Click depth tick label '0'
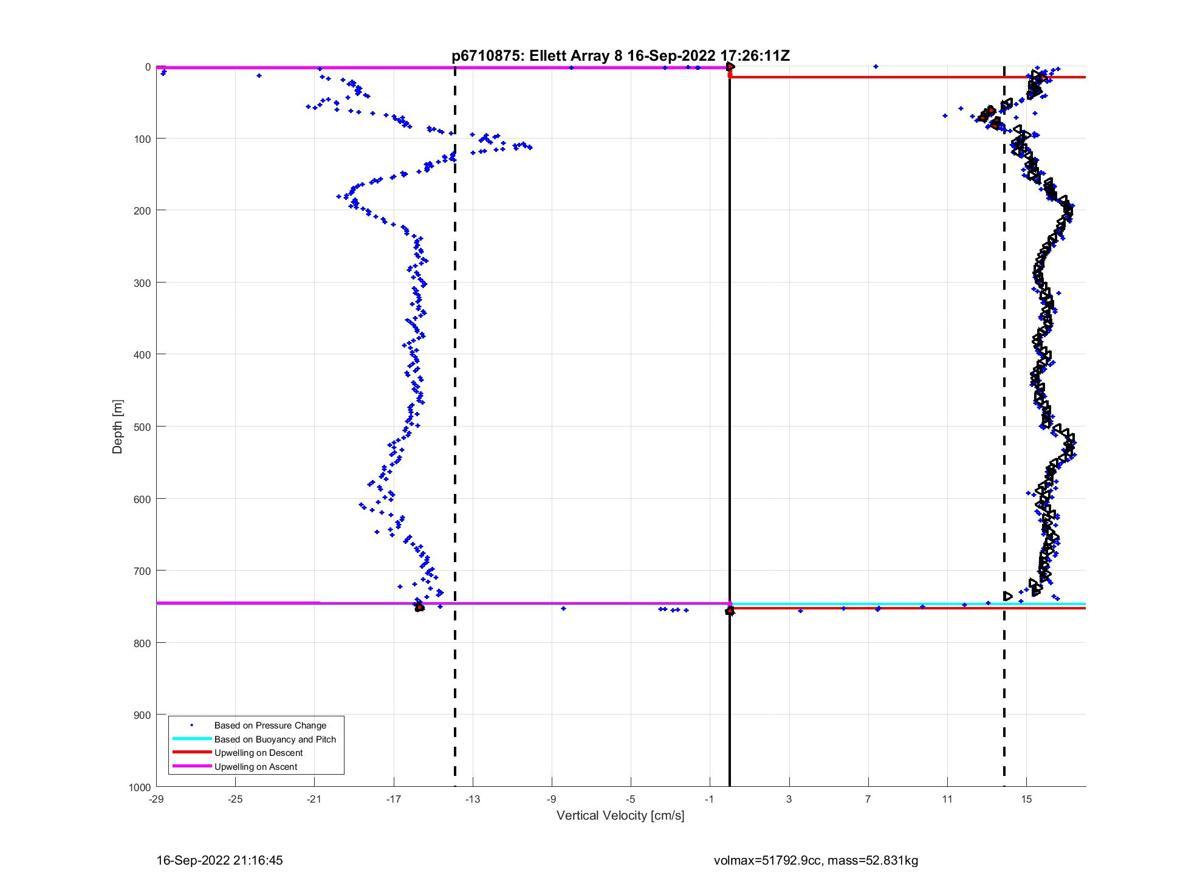The height and width of the screenshot is (885, 1200). point(148,67)
